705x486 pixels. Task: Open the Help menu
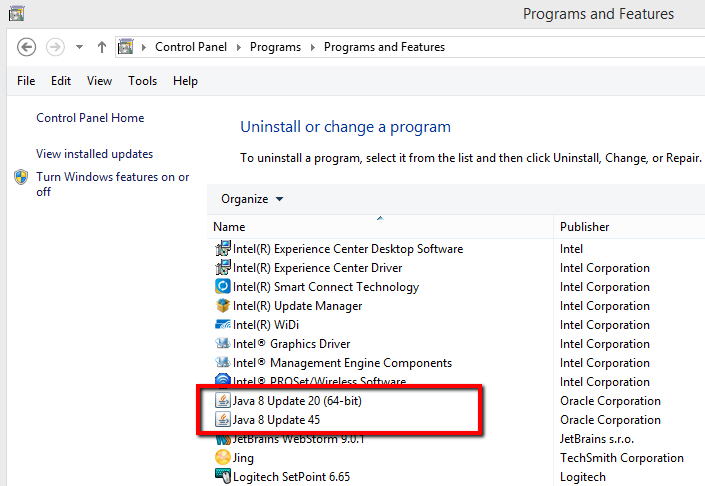[185, 81]
